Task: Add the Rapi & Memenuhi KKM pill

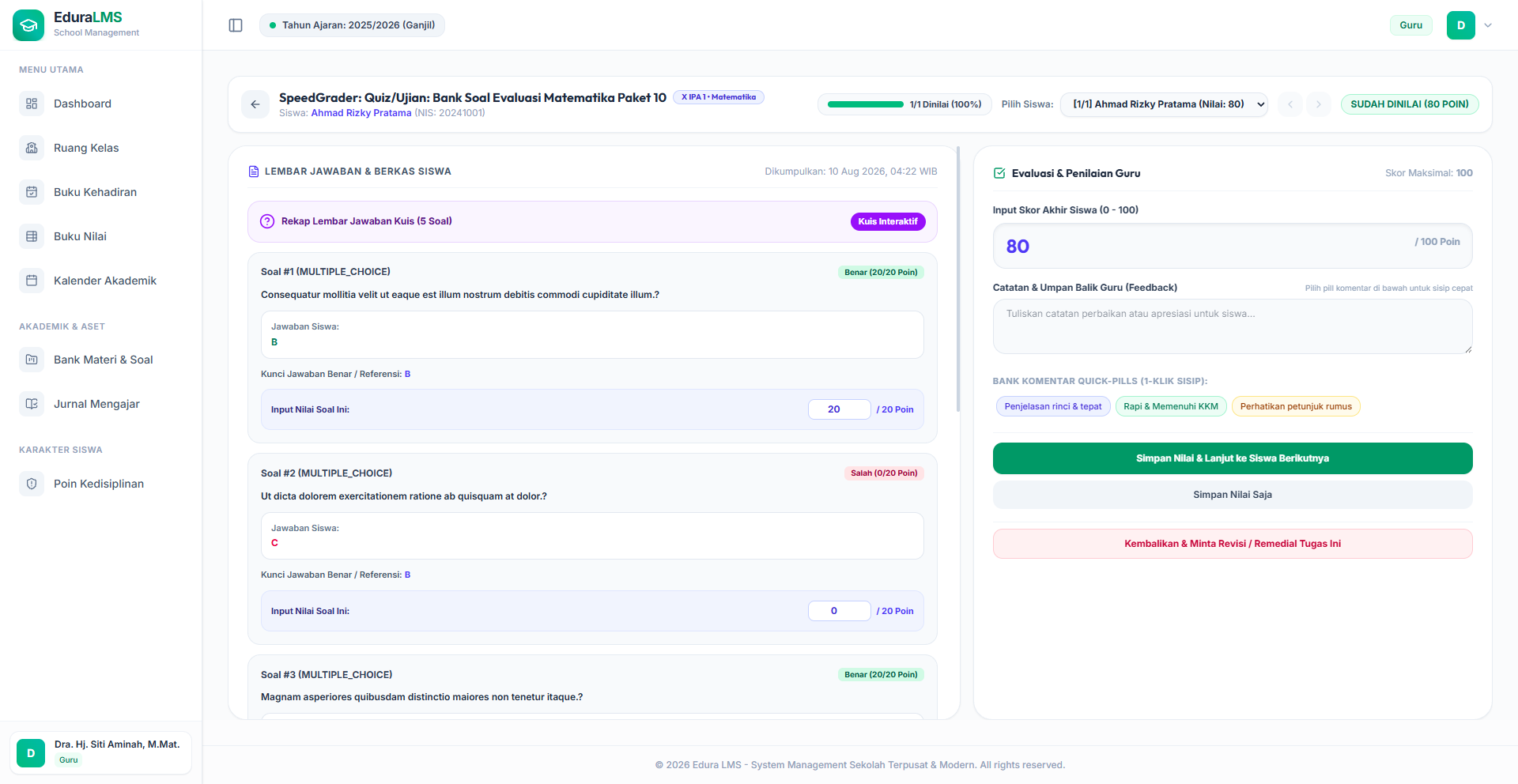Action: pyautogui.click(x=1171, y=406)
